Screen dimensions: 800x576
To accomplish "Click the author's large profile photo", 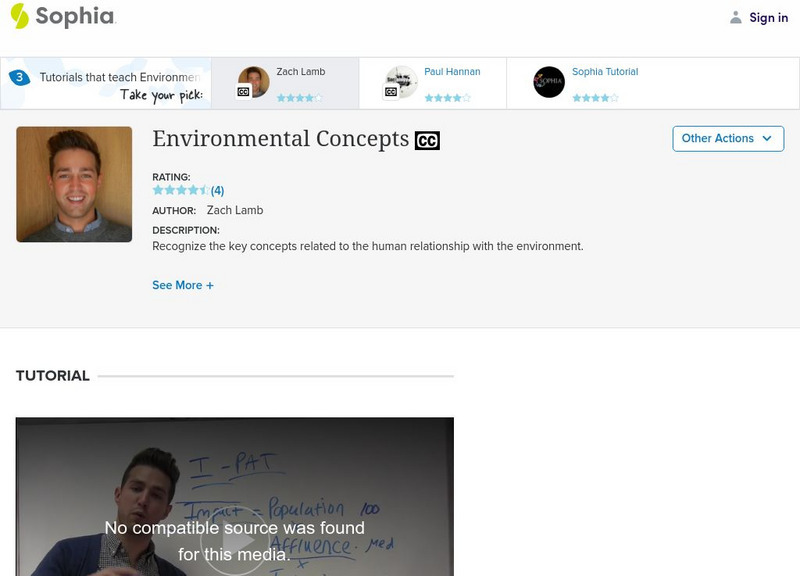I will pyautogui.click(x=74, y=184).
